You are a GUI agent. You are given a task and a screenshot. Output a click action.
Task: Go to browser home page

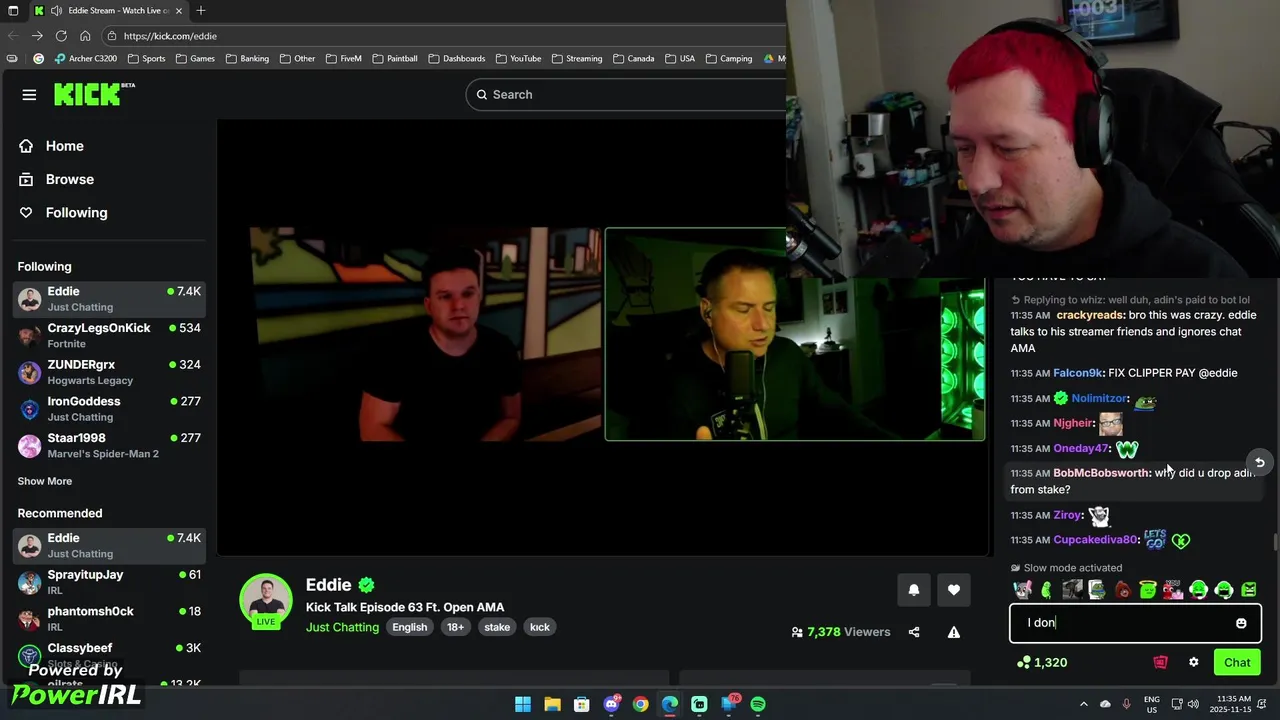pos(85,36)
